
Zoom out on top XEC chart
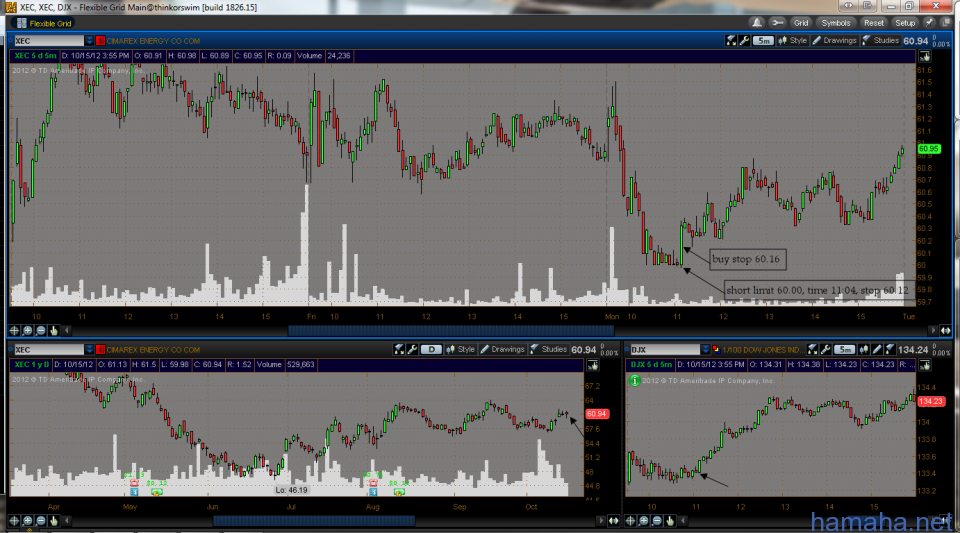click(x=40, y=330)
